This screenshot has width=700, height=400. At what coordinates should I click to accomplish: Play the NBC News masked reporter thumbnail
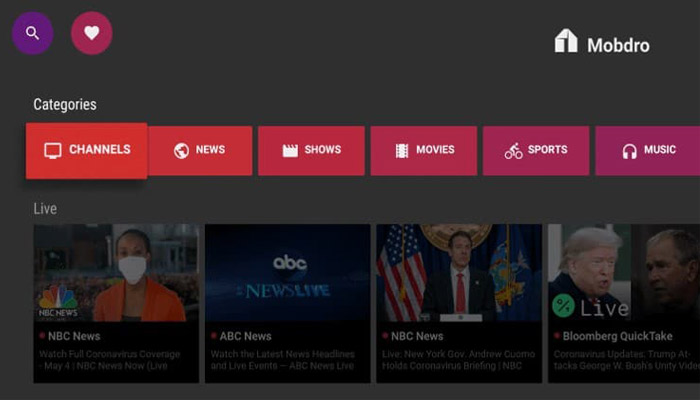click(x=116, y=273)
